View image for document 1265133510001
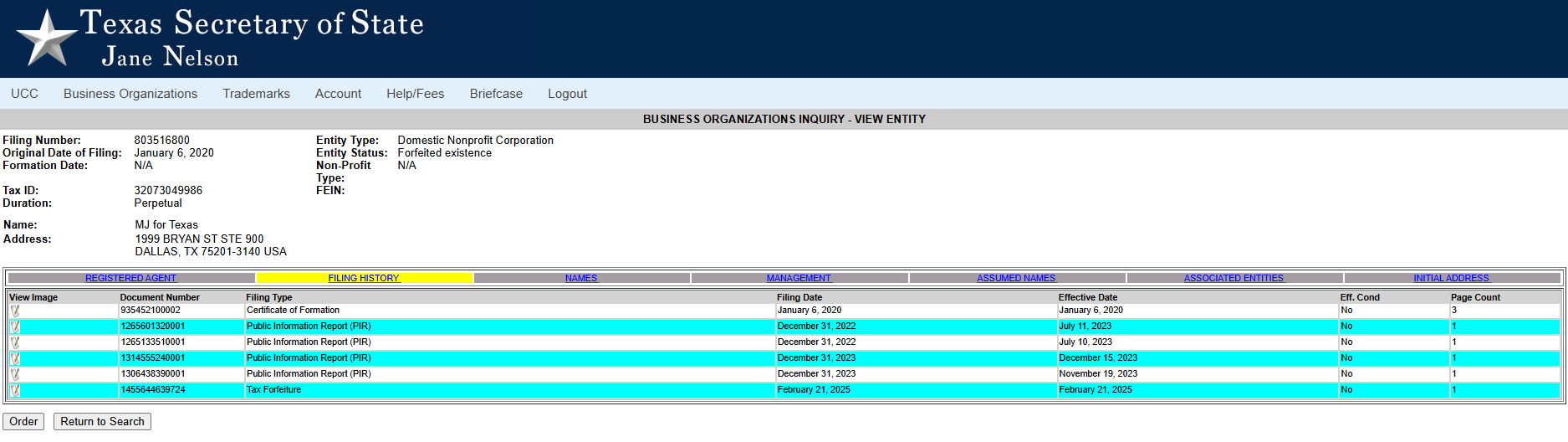The image size is (1568, 442). point(15,342)
